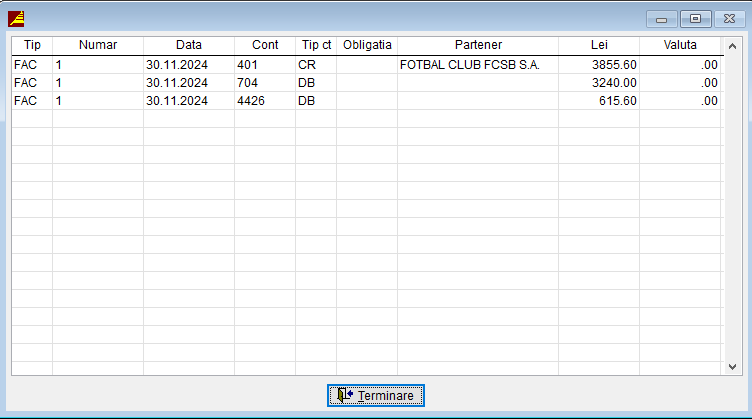Select the row with account 4426
This screenshot has height=419, width=752.
[x=251, y=101]
